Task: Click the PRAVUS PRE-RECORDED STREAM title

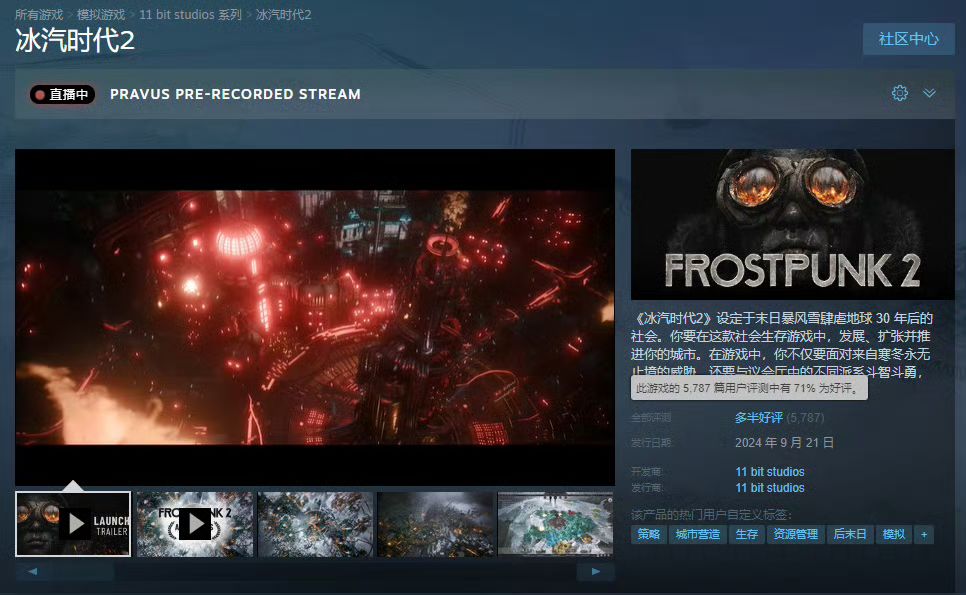Action: click(x=235, y=94)
